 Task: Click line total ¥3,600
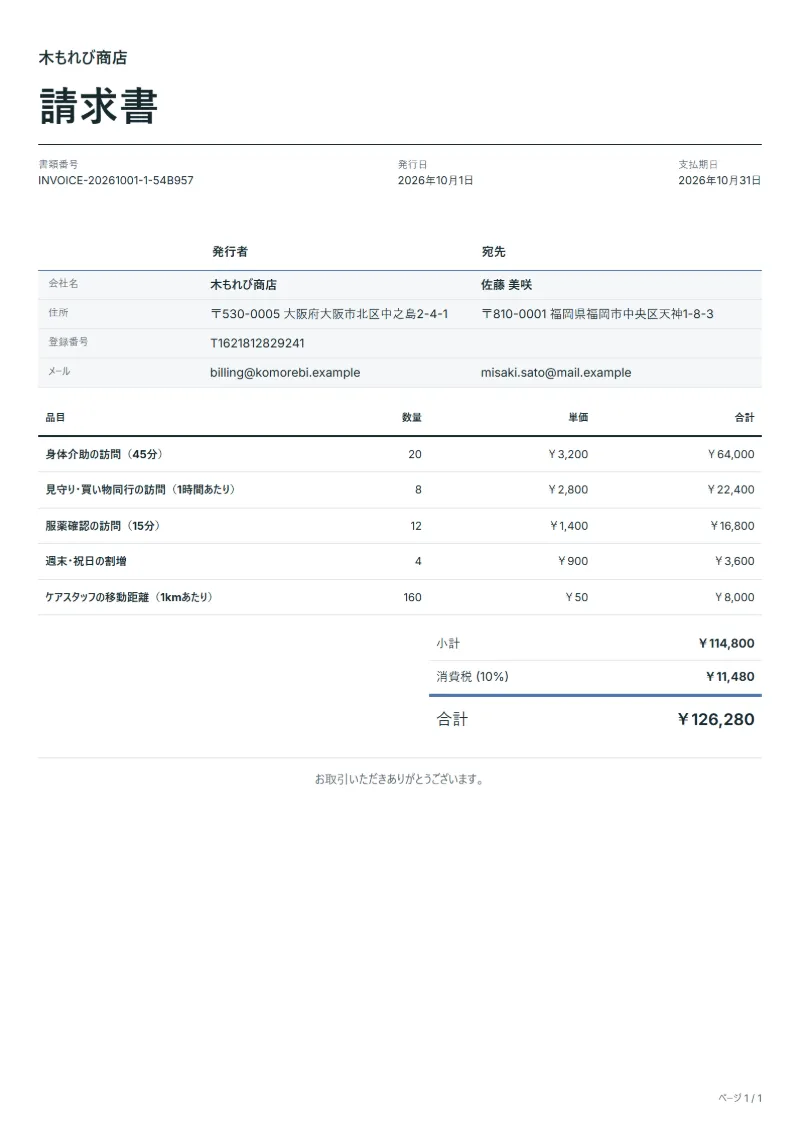tap(734, 561)
